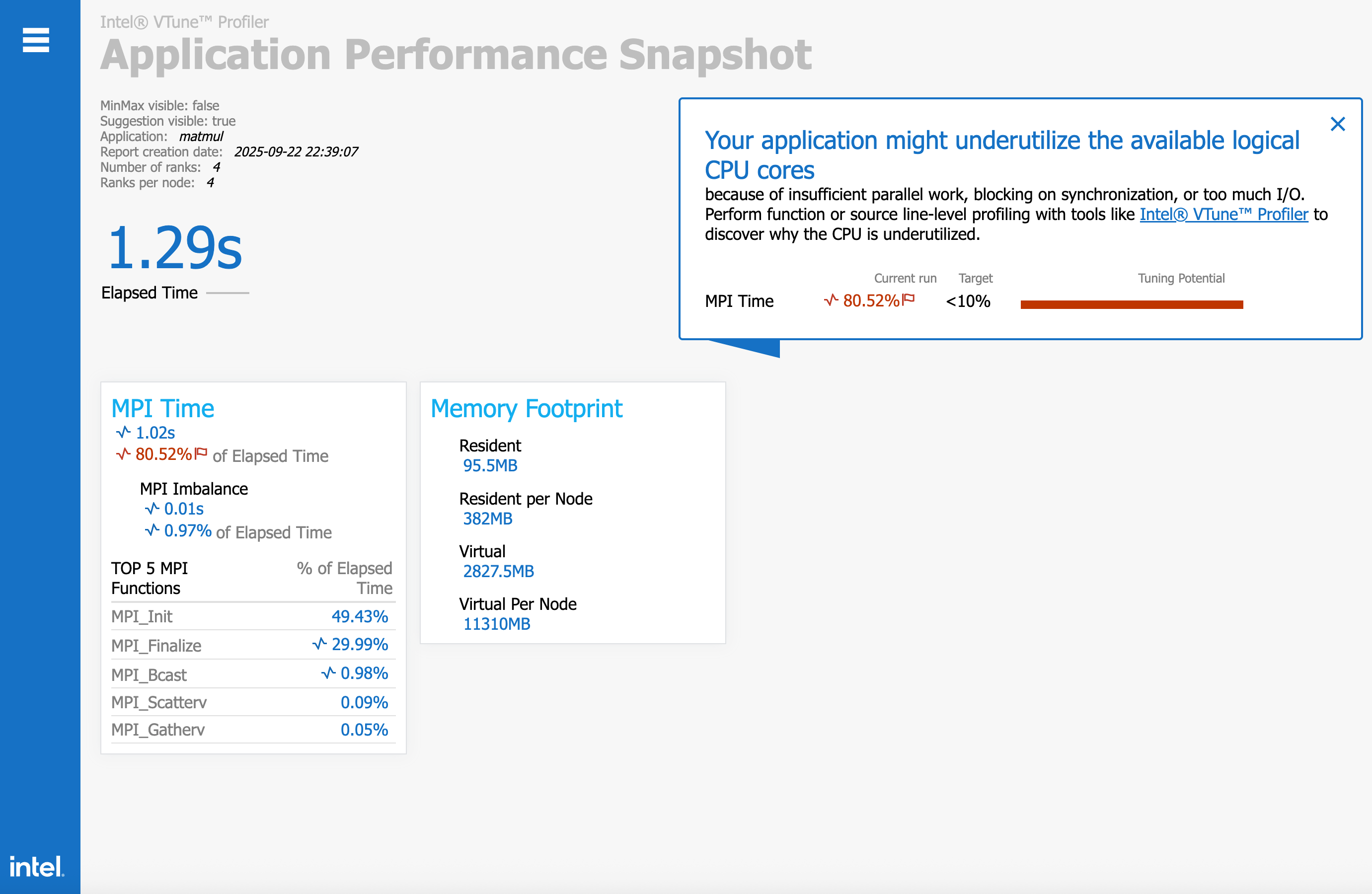
Task: Open the hamburger menu in the sidebar
Action: (x=36, y=40)
